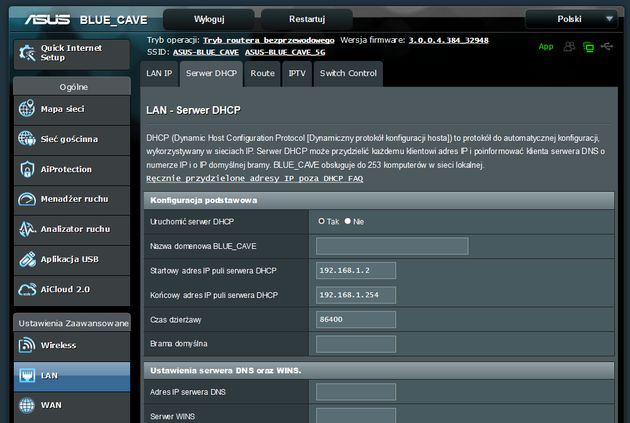This screenshot has height=423, width=630.
Task: Open Quick Internet Setup wizard icon
Action: (27, 53)
